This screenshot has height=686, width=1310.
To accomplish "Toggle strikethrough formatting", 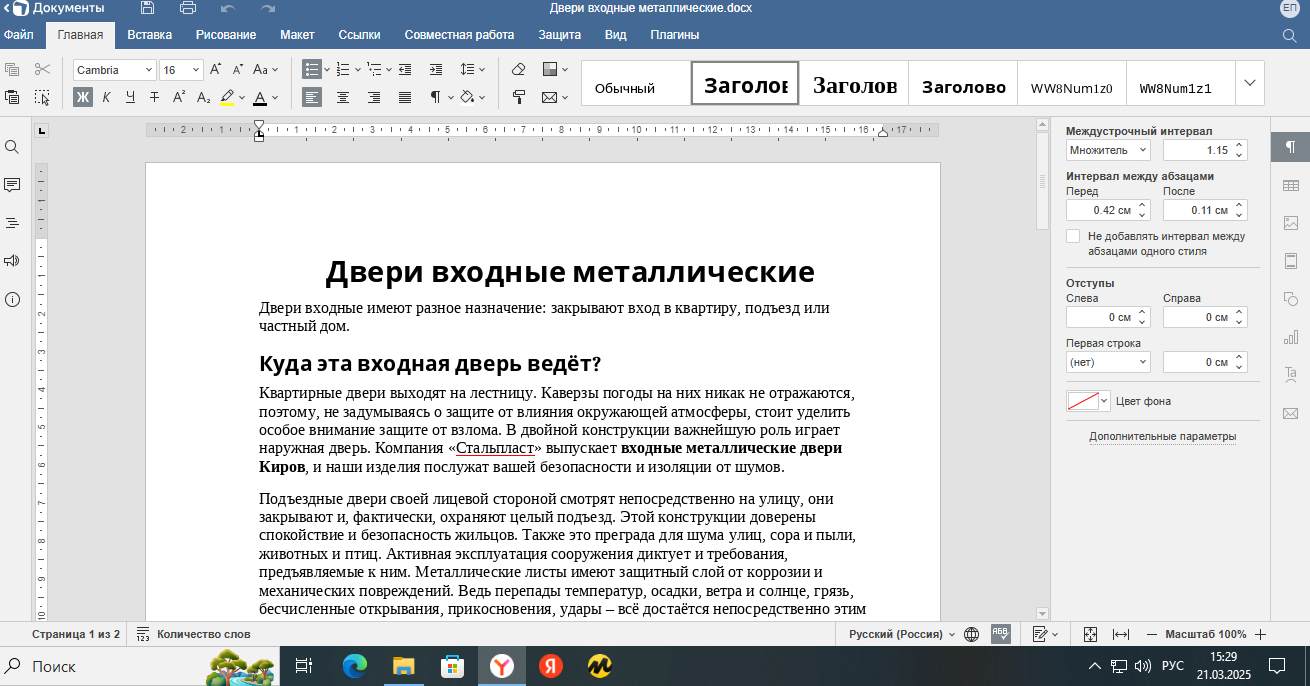I will [x=154, y=97].
